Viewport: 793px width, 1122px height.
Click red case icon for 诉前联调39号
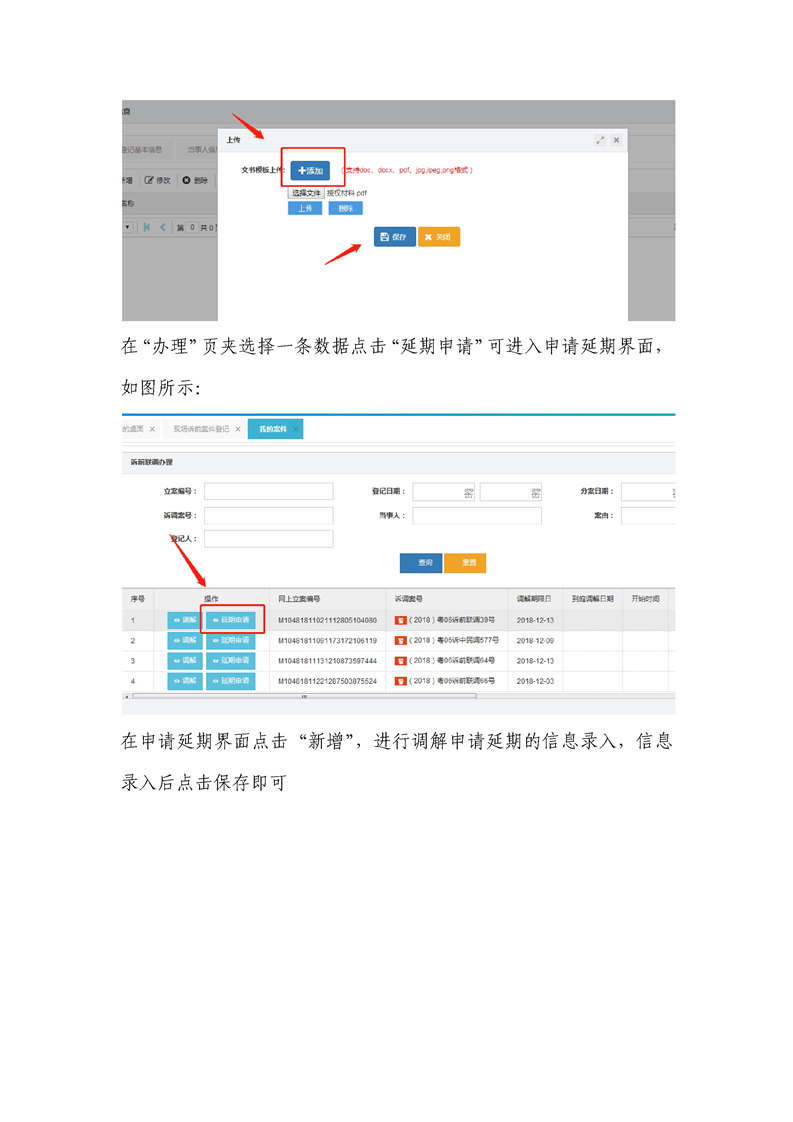401,620
